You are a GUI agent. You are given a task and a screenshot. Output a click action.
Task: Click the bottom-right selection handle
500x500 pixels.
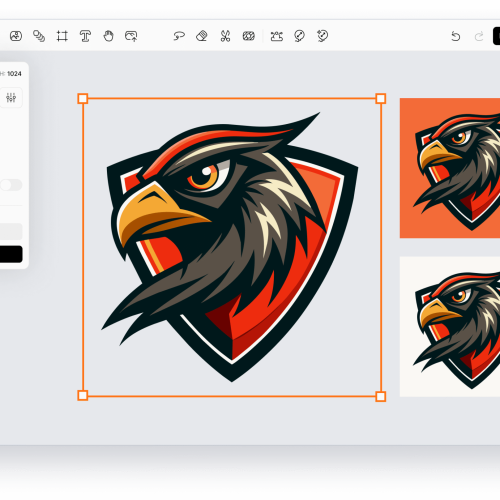[x=381, y=397]
